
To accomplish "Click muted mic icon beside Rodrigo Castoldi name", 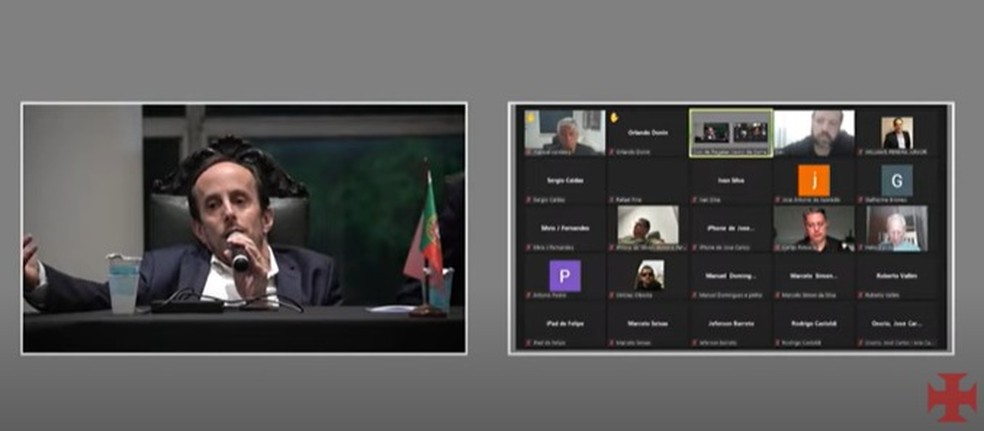I will [x=777, y=343].
